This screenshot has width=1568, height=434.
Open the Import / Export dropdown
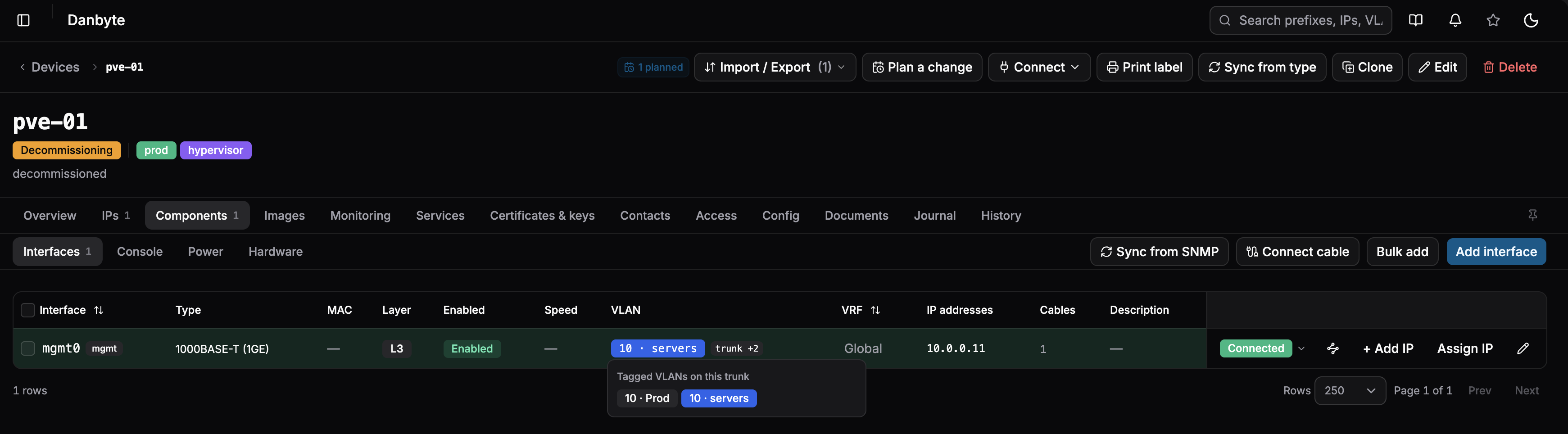(774, 67)
